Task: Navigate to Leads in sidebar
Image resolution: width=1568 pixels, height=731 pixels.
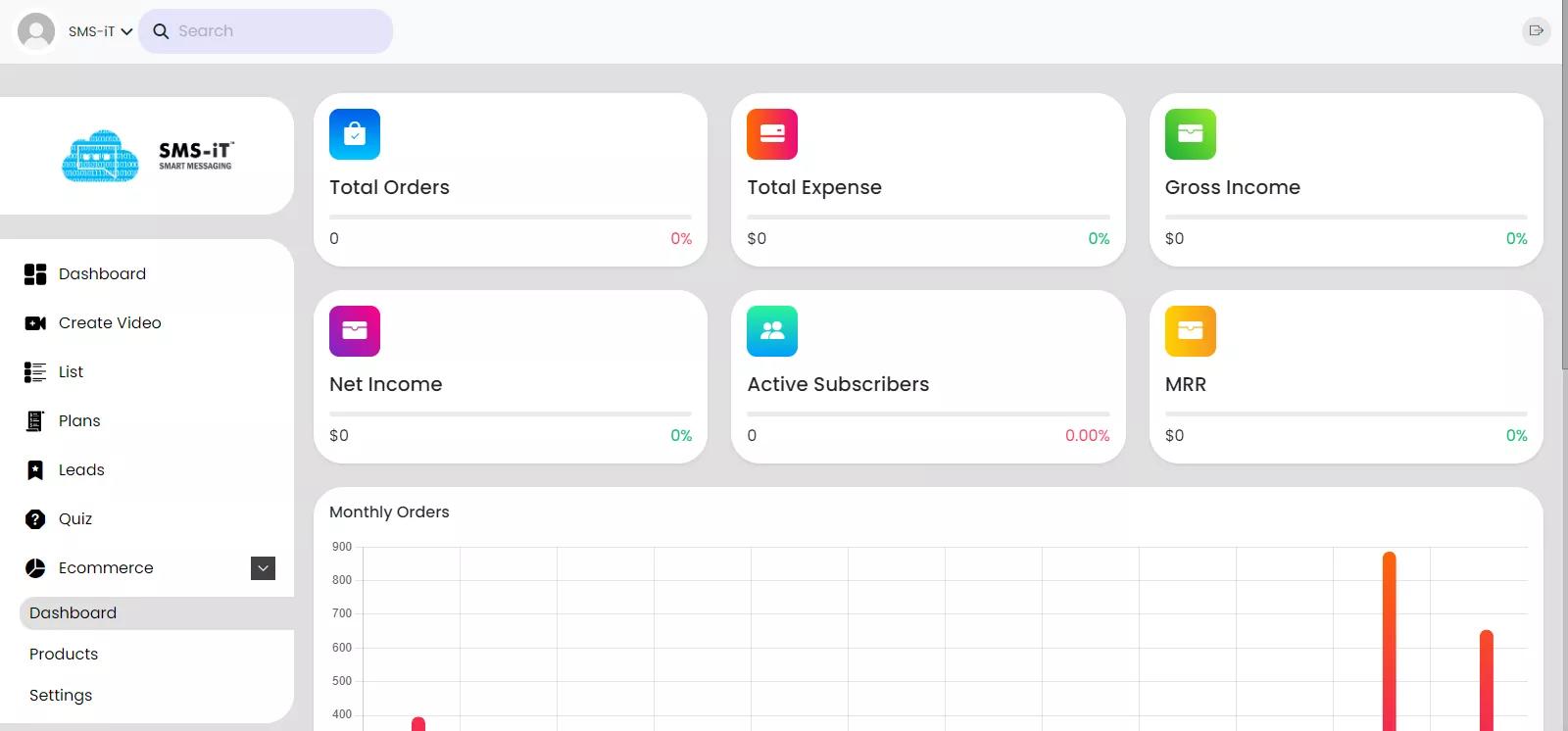Action: click(x=81, y=470)
